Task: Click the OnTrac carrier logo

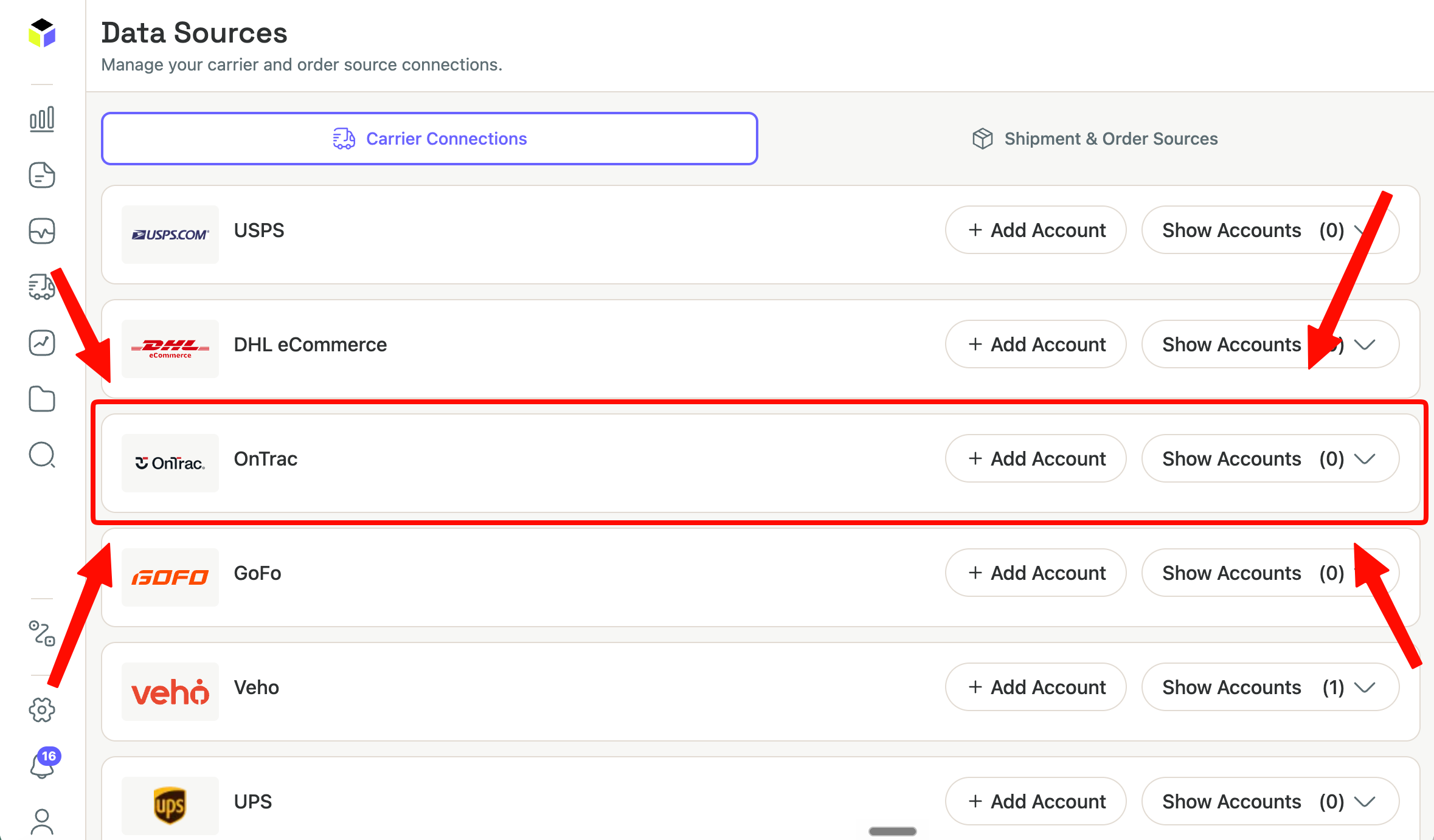Action: [x=170, y=463]
